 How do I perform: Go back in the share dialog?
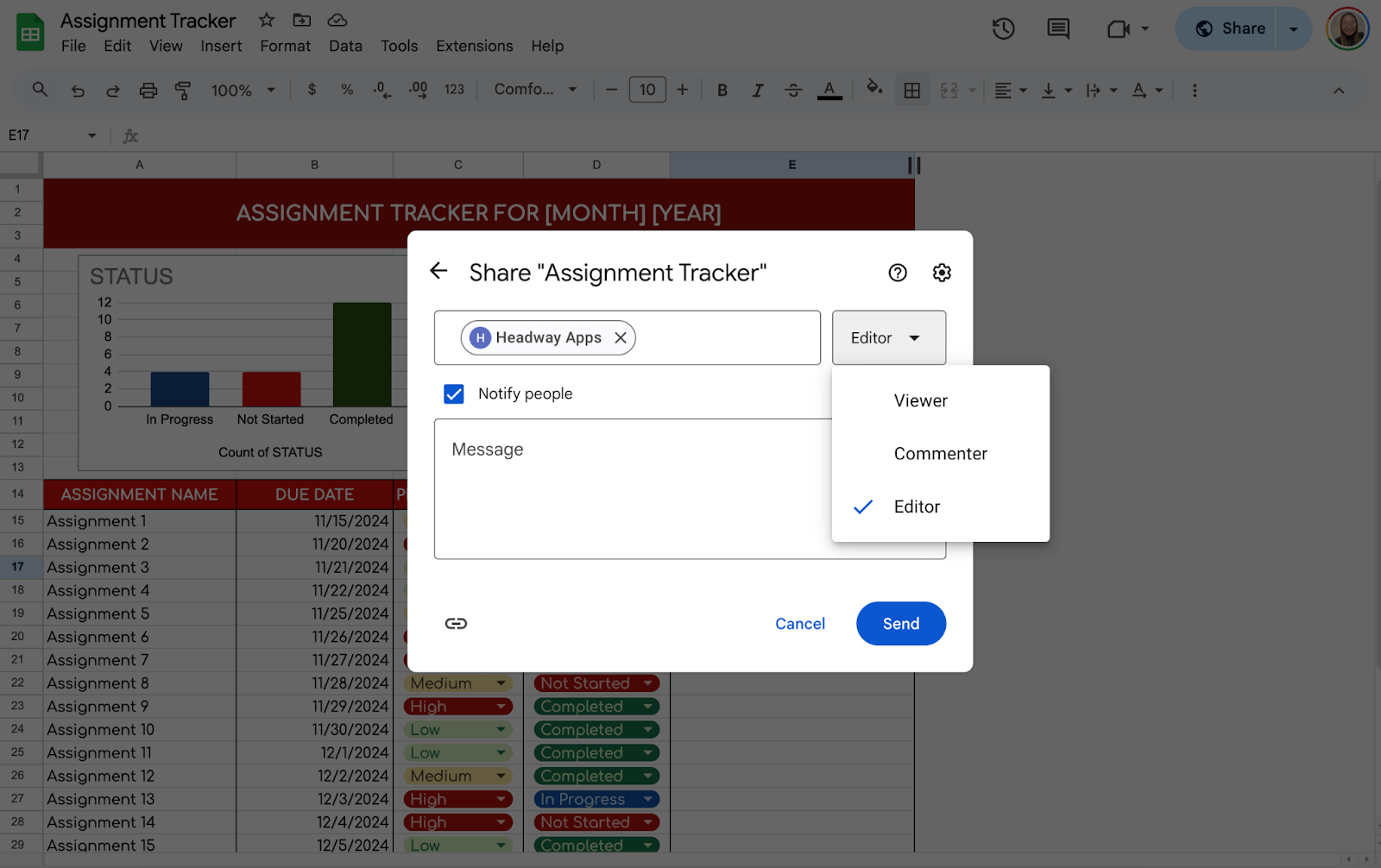click(x=438, y=271)
